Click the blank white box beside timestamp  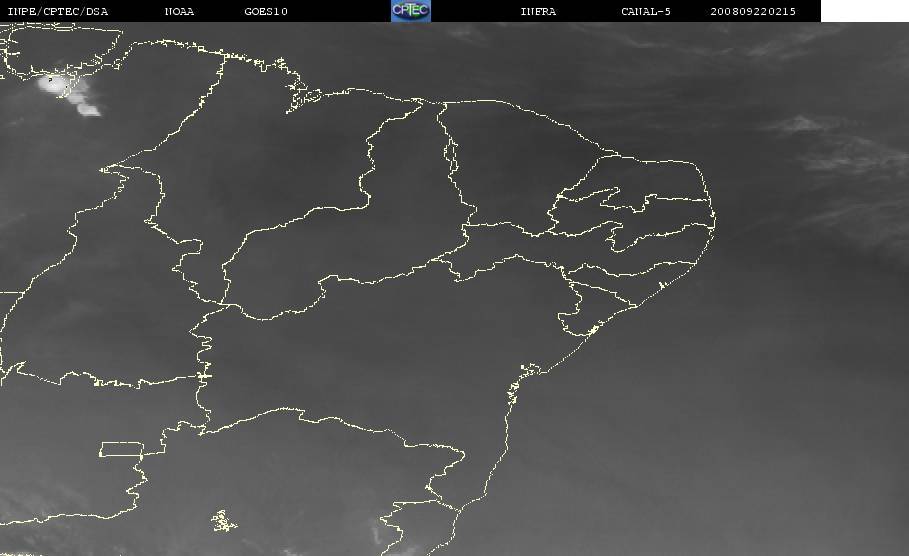pyautogui.click(x=864, y=11)
